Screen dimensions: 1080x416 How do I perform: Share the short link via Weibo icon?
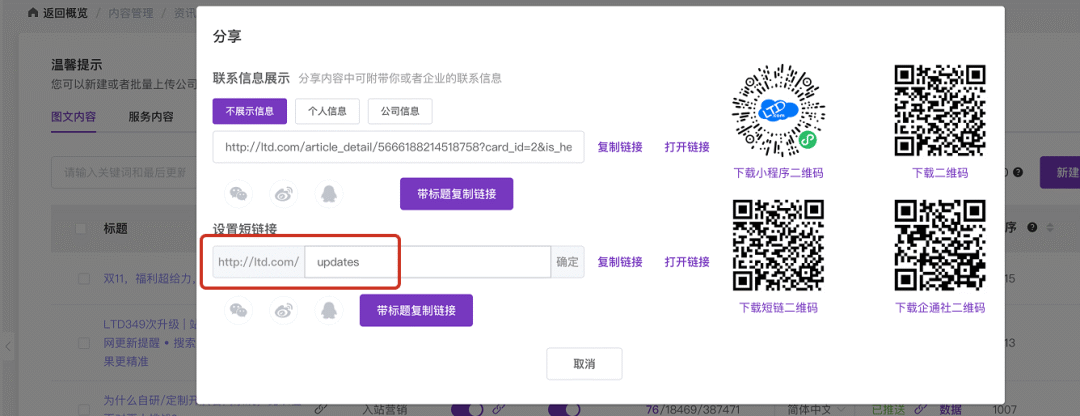tap(285, 311)
